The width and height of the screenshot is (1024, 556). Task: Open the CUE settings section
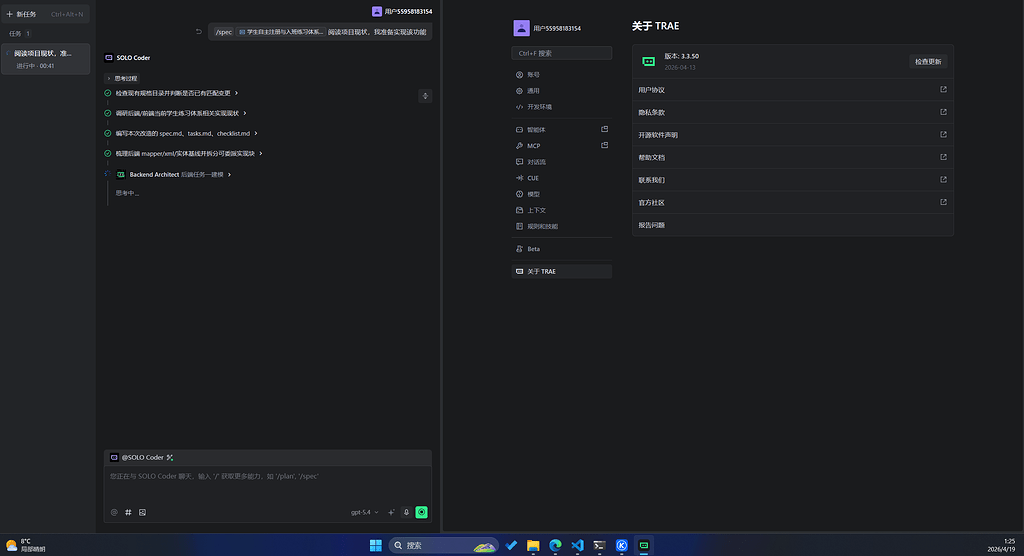point(562,178)
